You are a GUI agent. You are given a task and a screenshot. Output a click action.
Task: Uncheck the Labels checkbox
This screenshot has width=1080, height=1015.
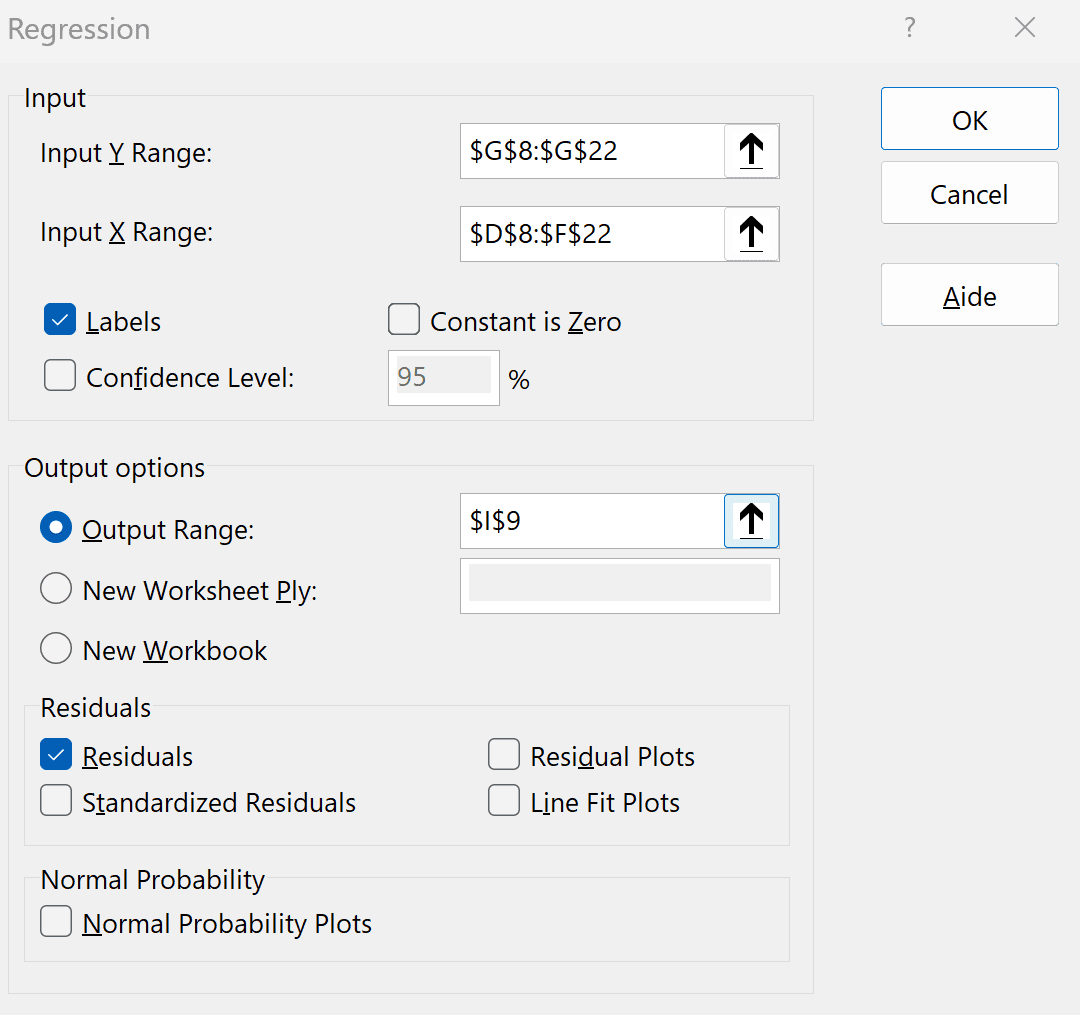(x=60, y=321)
